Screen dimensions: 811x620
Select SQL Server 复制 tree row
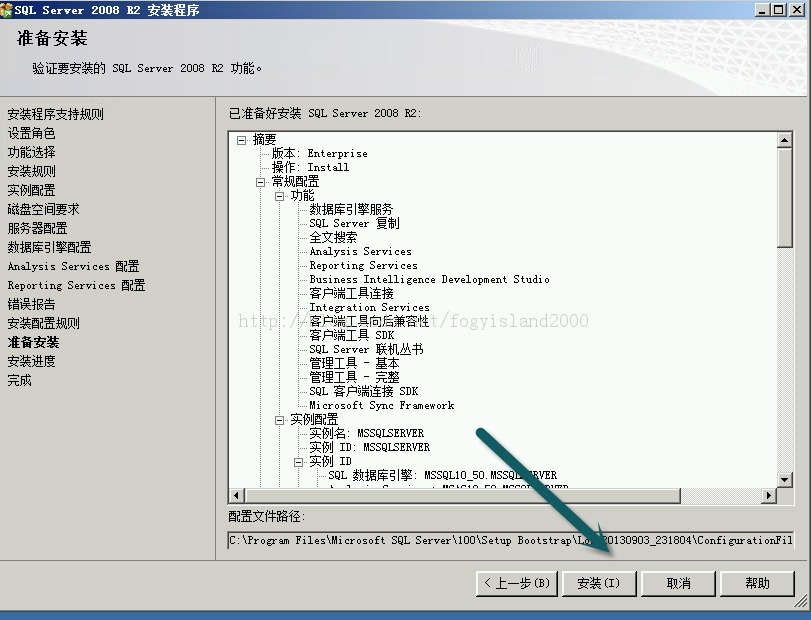(x=354, y=223)
